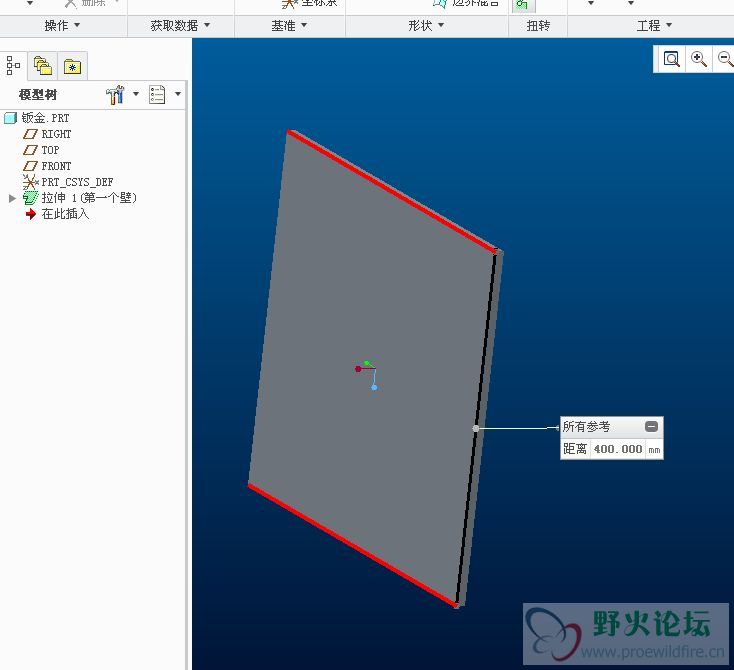Click the RIGHT plane parallelogram icon
This screenshot has width=734, height=670.
[x=30, y=134]
